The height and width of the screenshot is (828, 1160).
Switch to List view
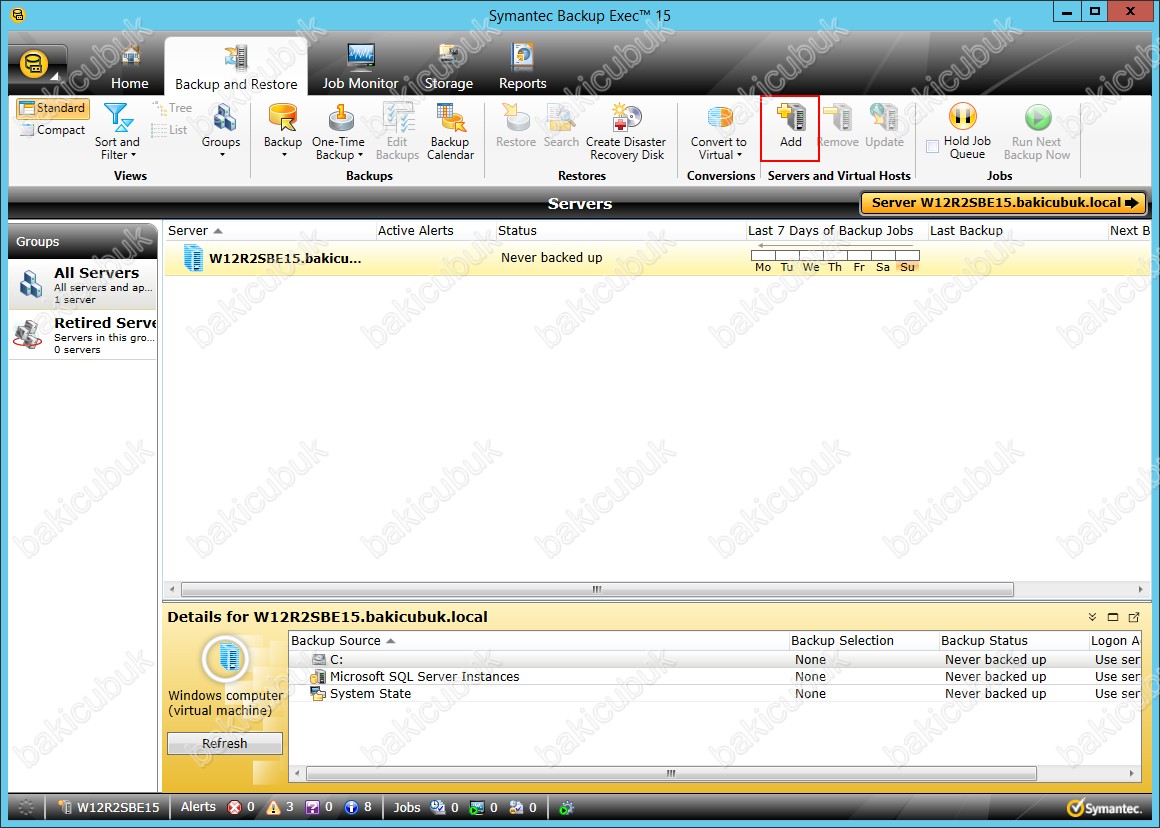[x=169, y=130]
